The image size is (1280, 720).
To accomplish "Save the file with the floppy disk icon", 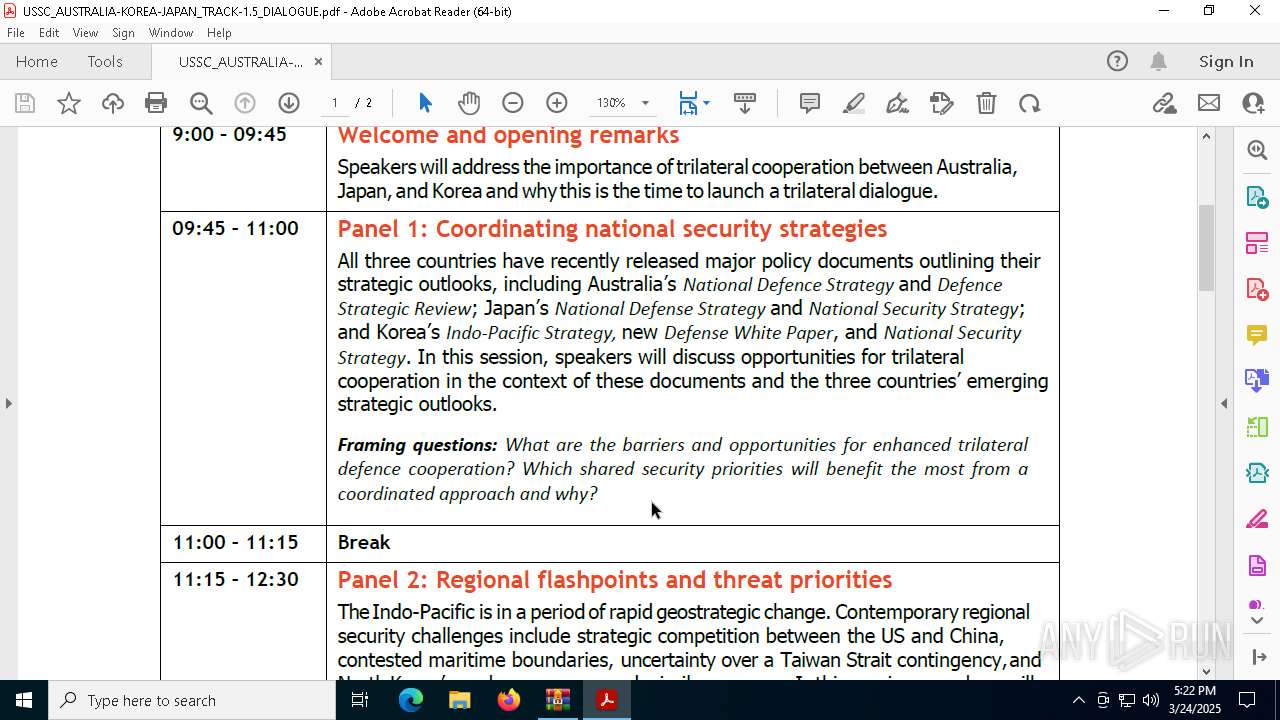I will click(25, 103).
